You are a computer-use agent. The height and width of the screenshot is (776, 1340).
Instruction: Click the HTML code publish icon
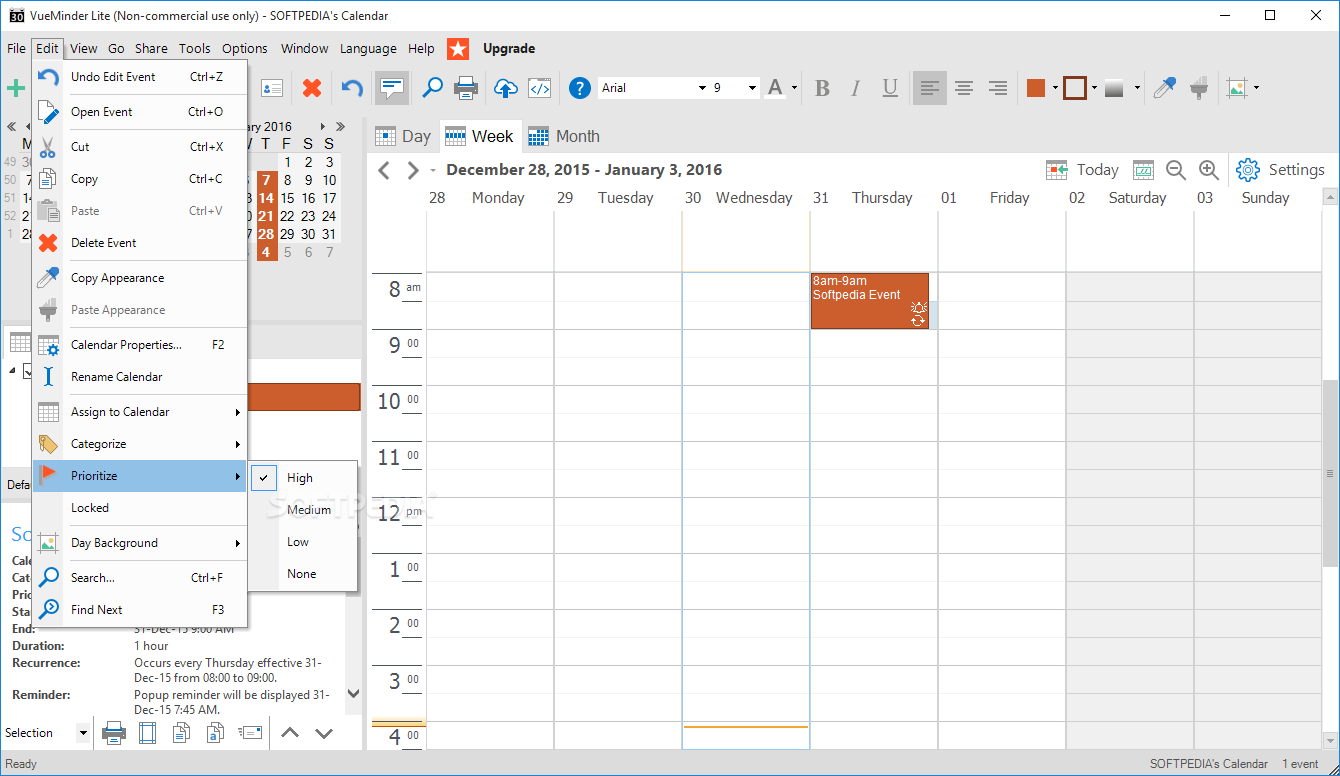click(540, 88)
